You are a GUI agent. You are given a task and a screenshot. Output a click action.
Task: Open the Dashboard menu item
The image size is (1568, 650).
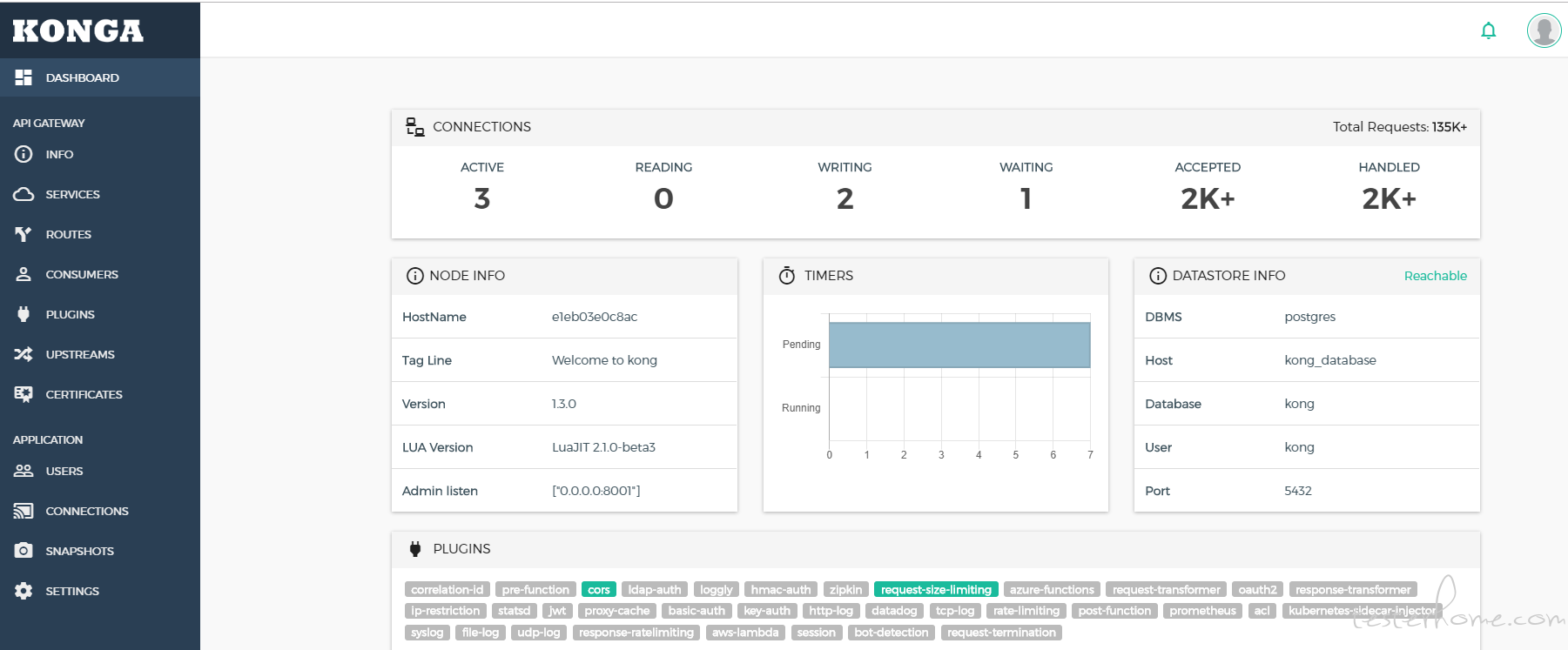click(x=100, y=77)
